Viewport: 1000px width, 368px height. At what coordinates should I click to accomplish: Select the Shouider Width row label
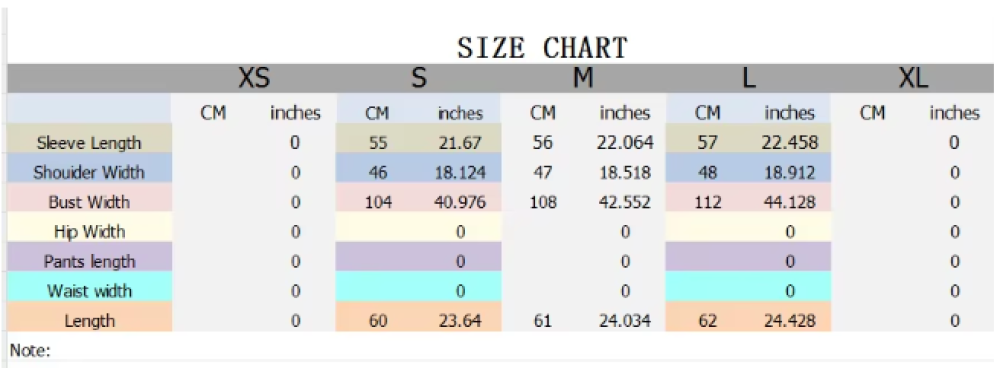click(x=89, y=172)
